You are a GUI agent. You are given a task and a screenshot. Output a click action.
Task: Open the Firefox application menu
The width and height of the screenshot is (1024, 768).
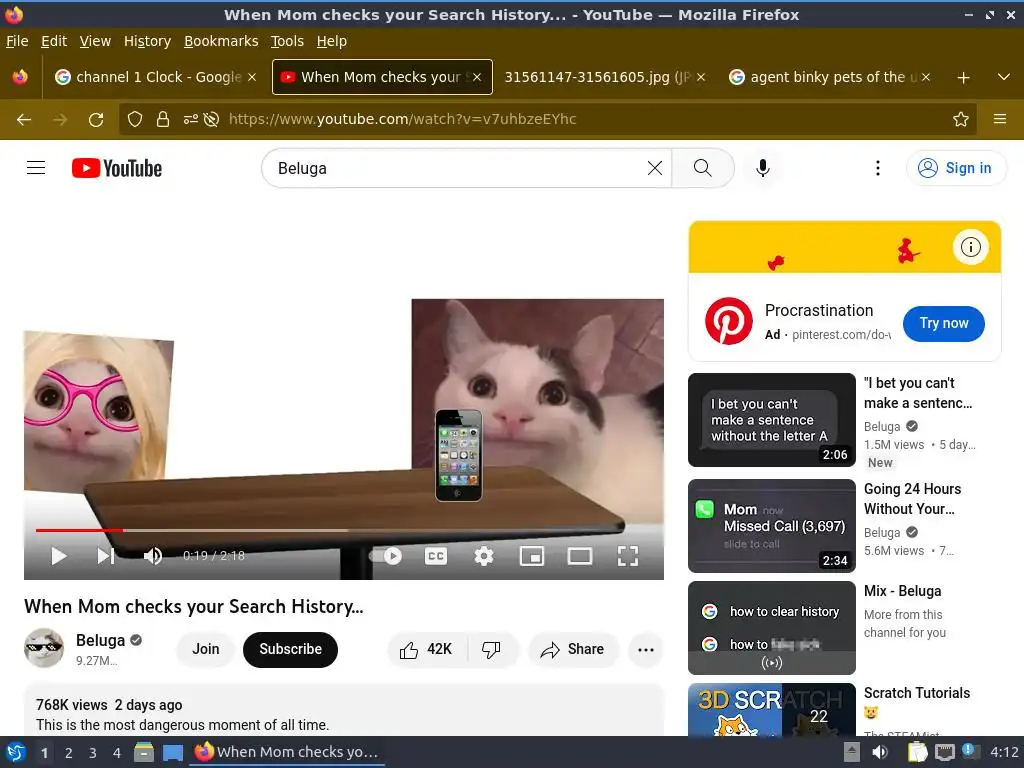pyautogui.click(x=1000, y=119)
